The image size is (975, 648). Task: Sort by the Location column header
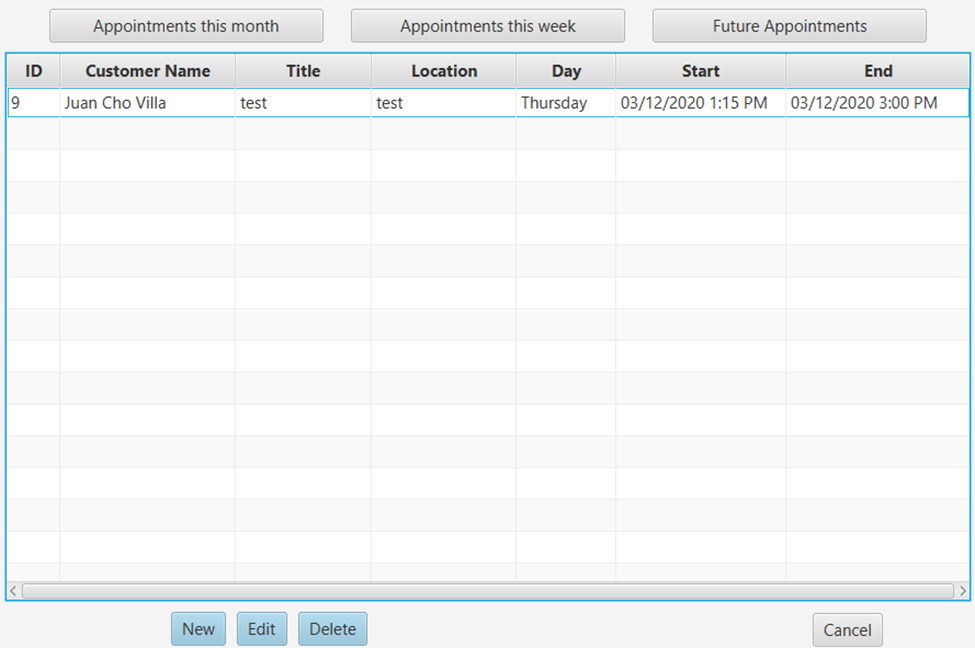443,71
